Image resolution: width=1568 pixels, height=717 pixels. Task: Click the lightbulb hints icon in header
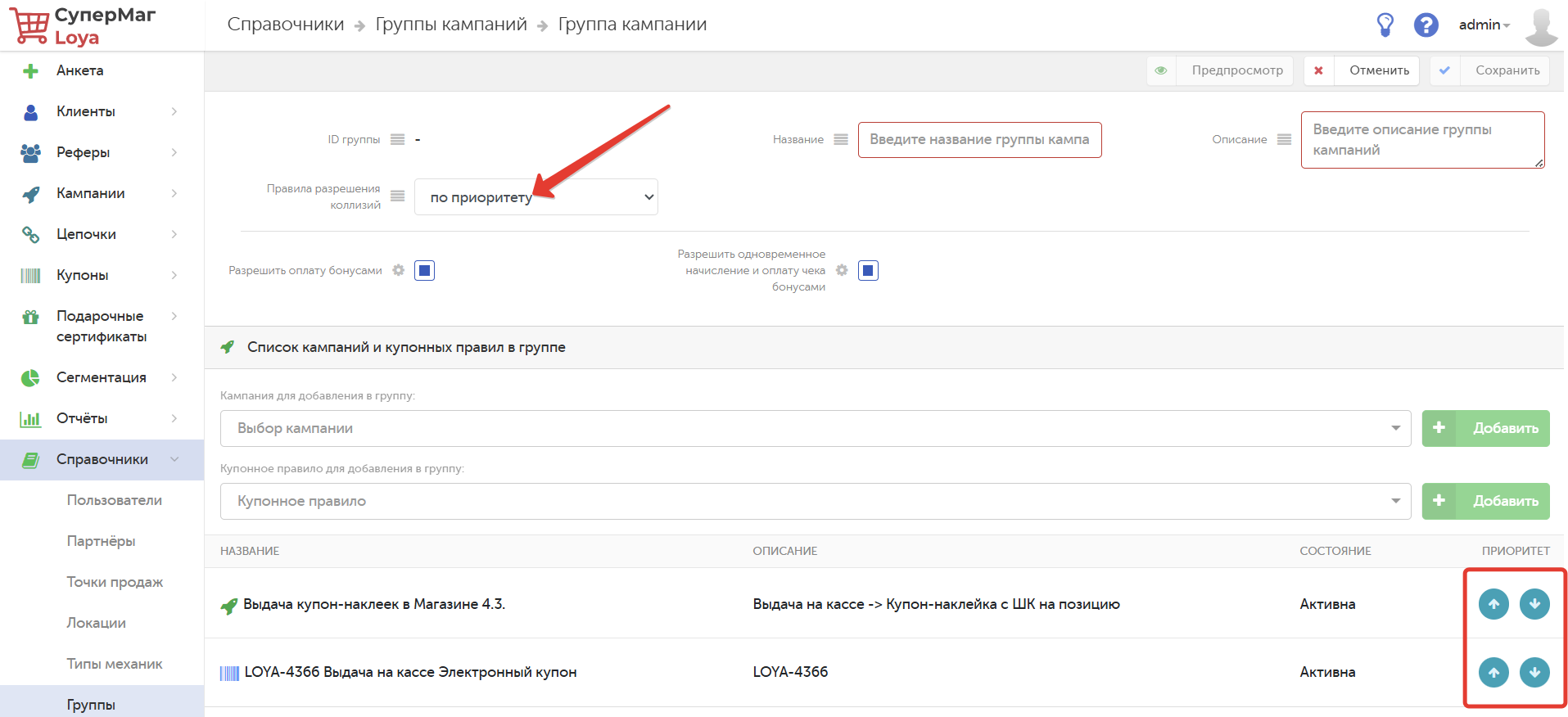tap(1385, 25)
